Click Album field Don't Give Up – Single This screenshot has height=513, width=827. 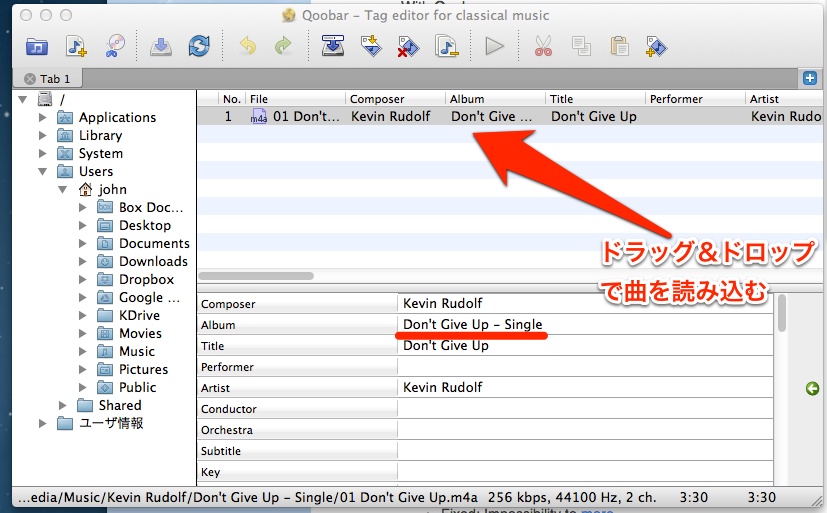click(585, 324)
